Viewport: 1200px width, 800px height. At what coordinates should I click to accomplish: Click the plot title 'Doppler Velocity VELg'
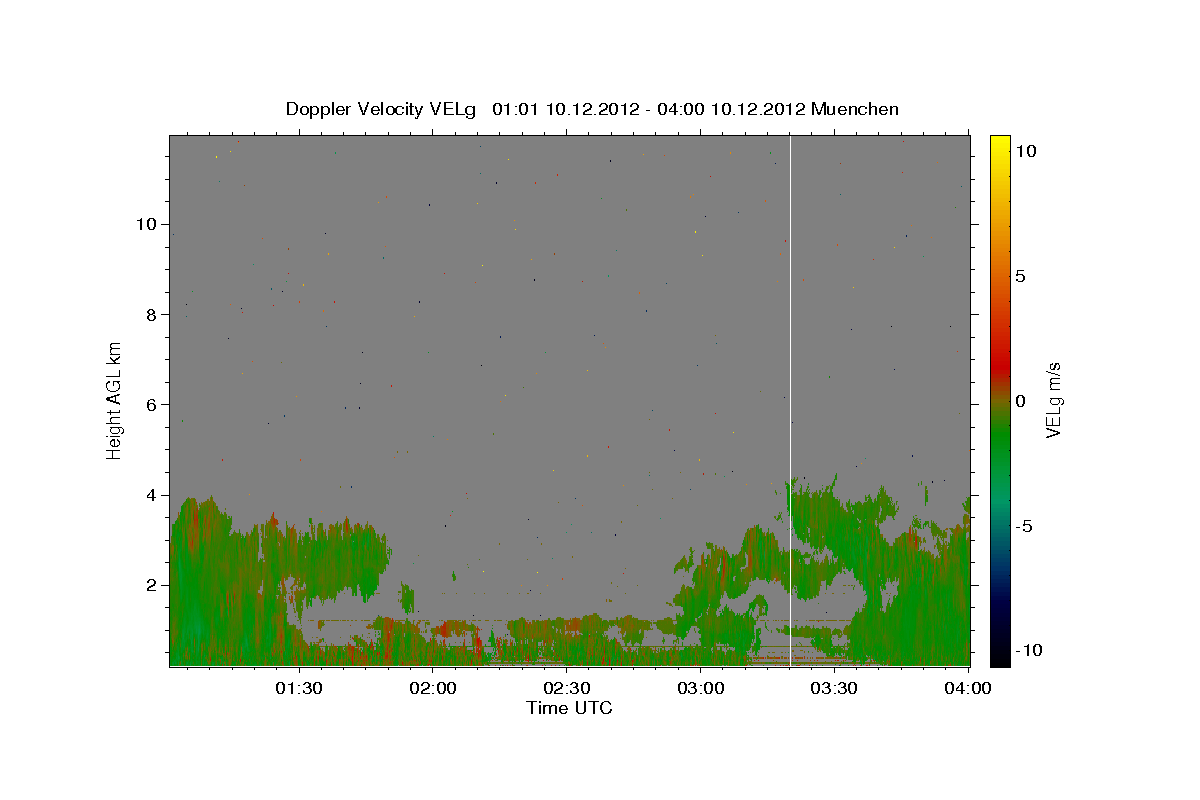tap(383, 109)
